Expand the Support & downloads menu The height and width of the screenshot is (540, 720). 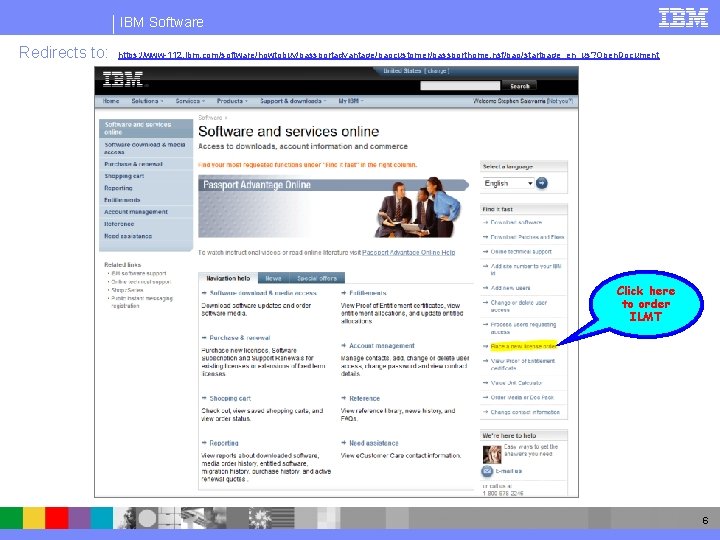point(293,101)
